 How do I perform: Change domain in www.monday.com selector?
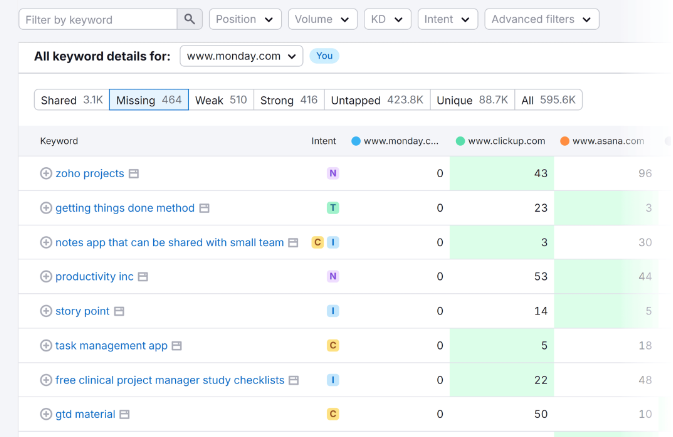click(x=241, y=56)
